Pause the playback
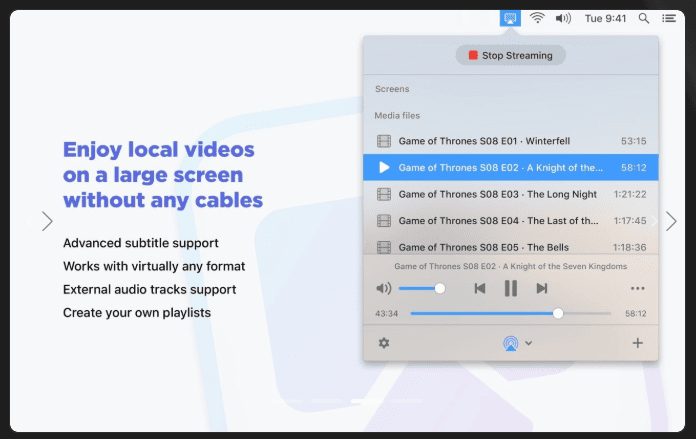Screen dimensions: 696x439 tap(510, 289)
